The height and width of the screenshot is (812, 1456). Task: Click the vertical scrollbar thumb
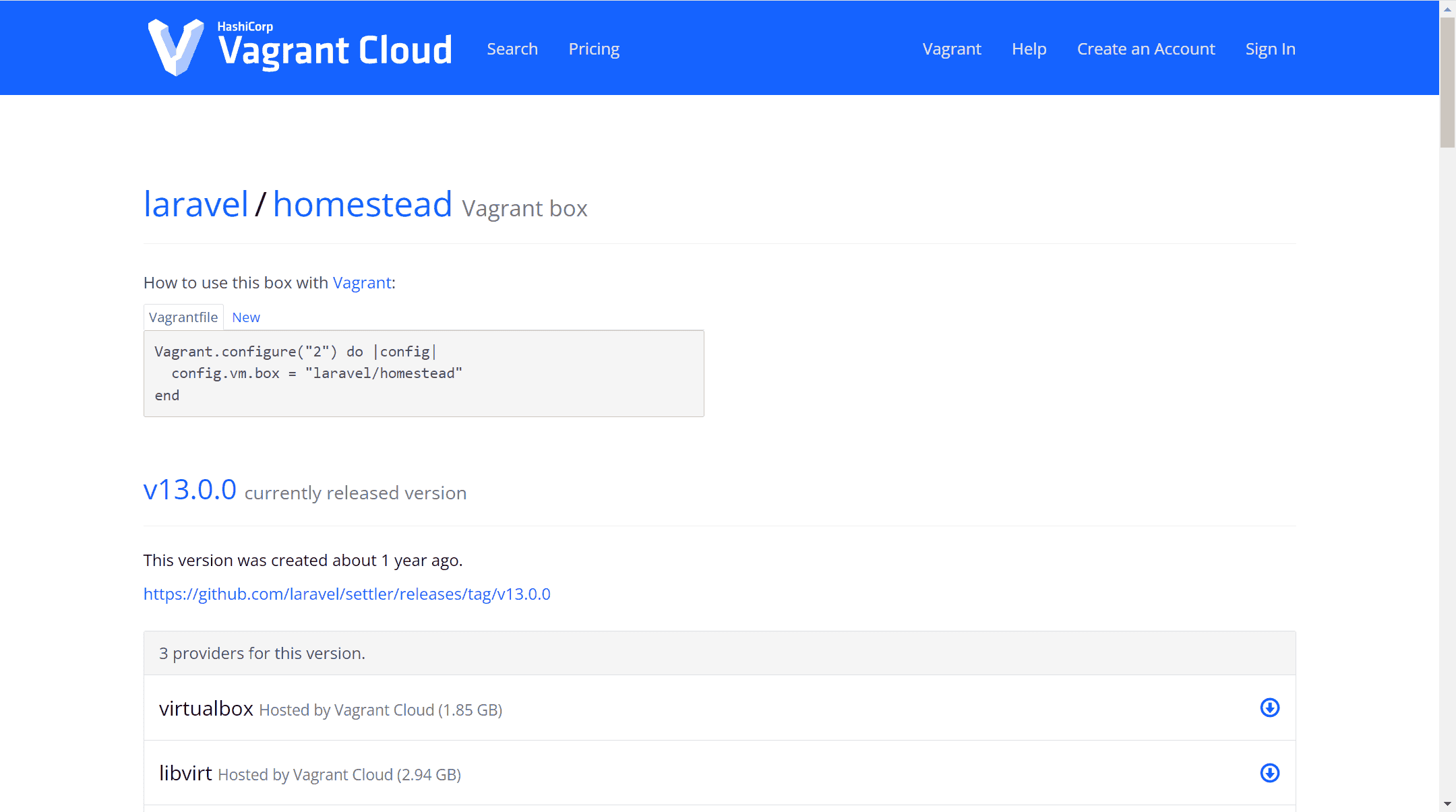coord(1447,82)
